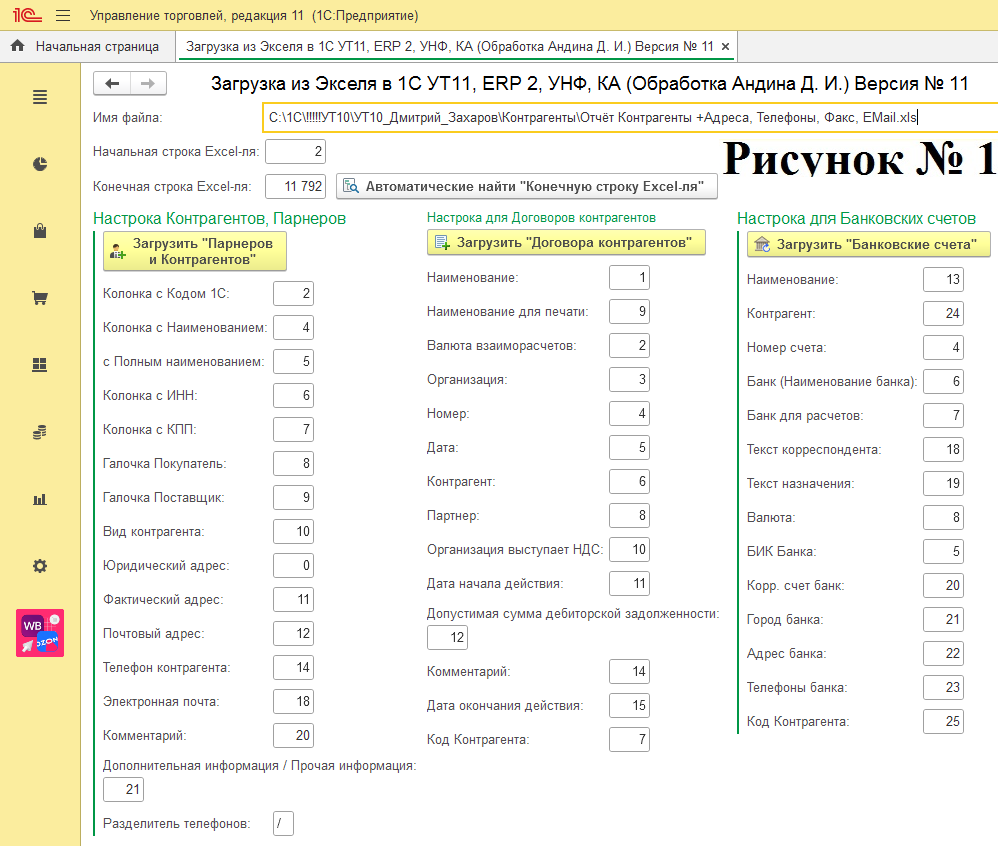Open the bar chart section in sidebar
This screenshot has height=846, width=998.
[39, 499]
